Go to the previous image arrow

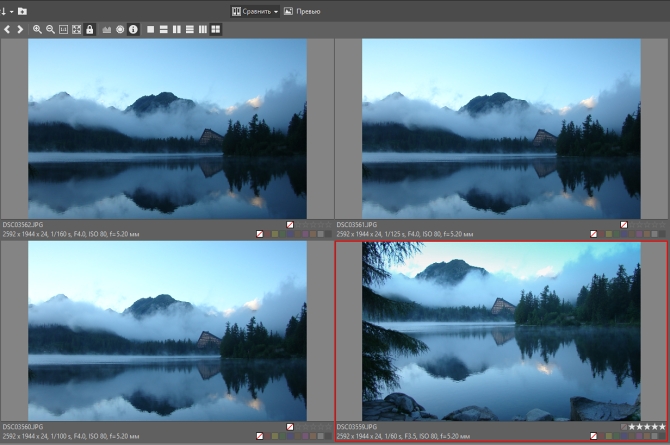point(7,30)
